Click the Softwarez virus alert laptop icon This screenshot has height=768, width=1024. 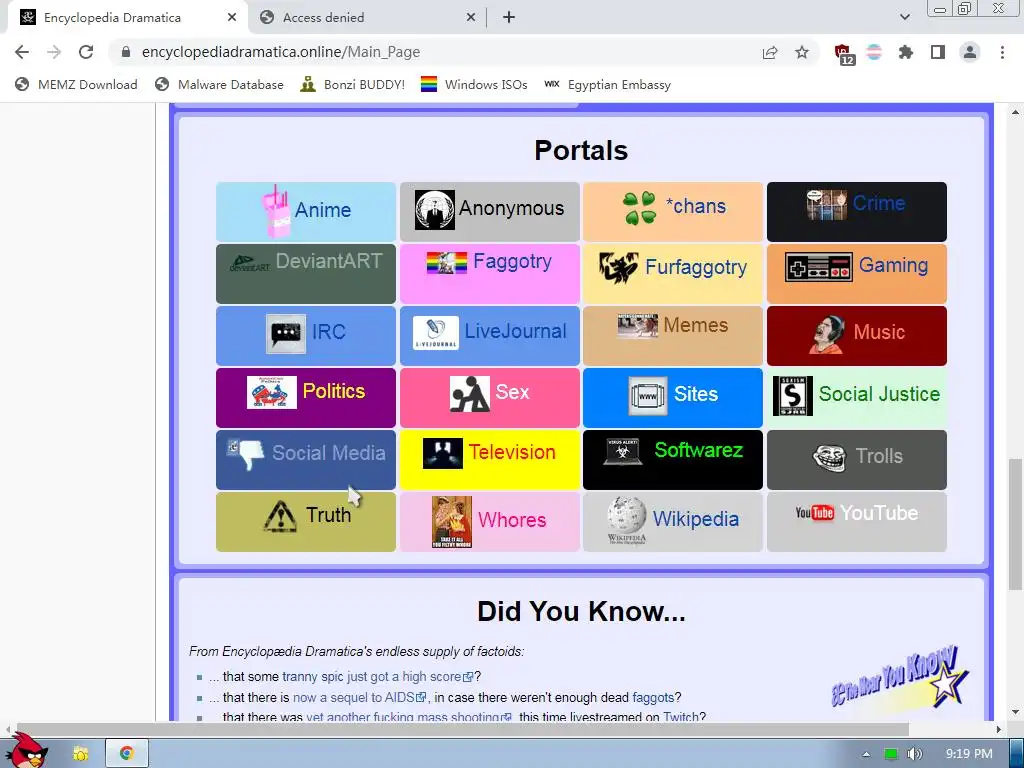coord(622,452)
